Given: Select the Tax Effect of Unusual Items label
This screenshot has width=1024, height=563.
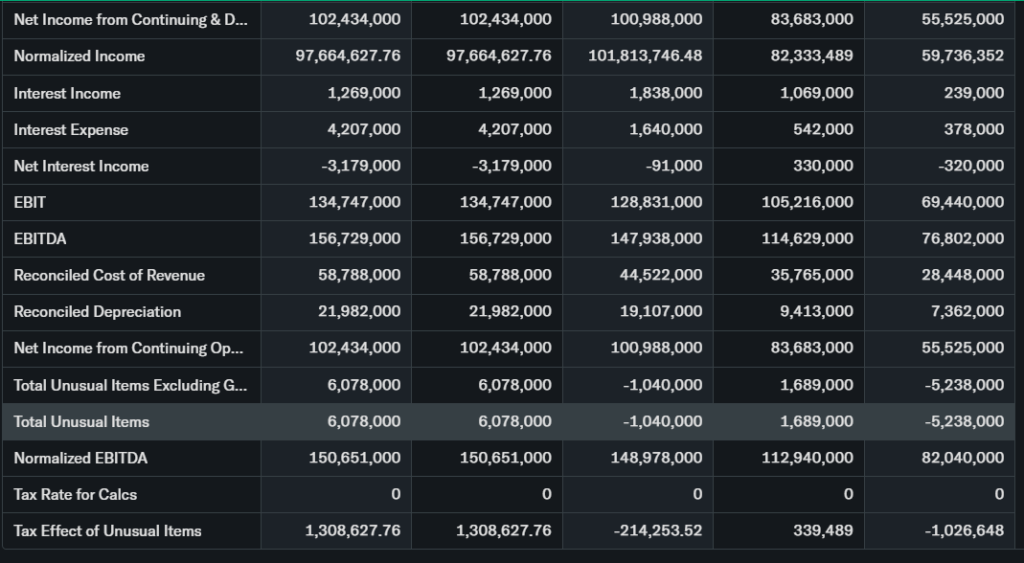Looking at the screenshot, I should coord(107,531).
